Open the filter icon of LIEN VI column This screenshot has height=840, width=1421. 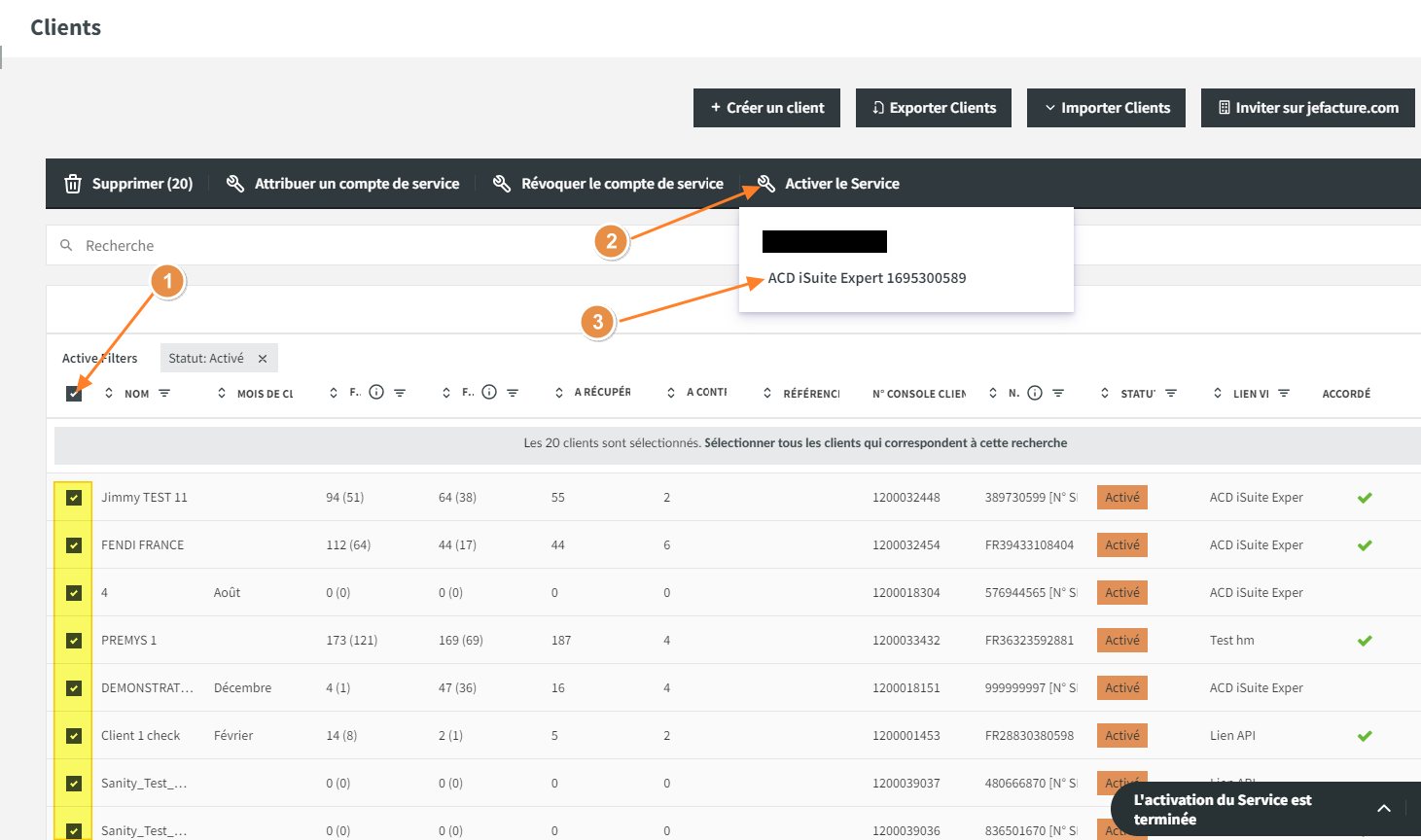1284,393
